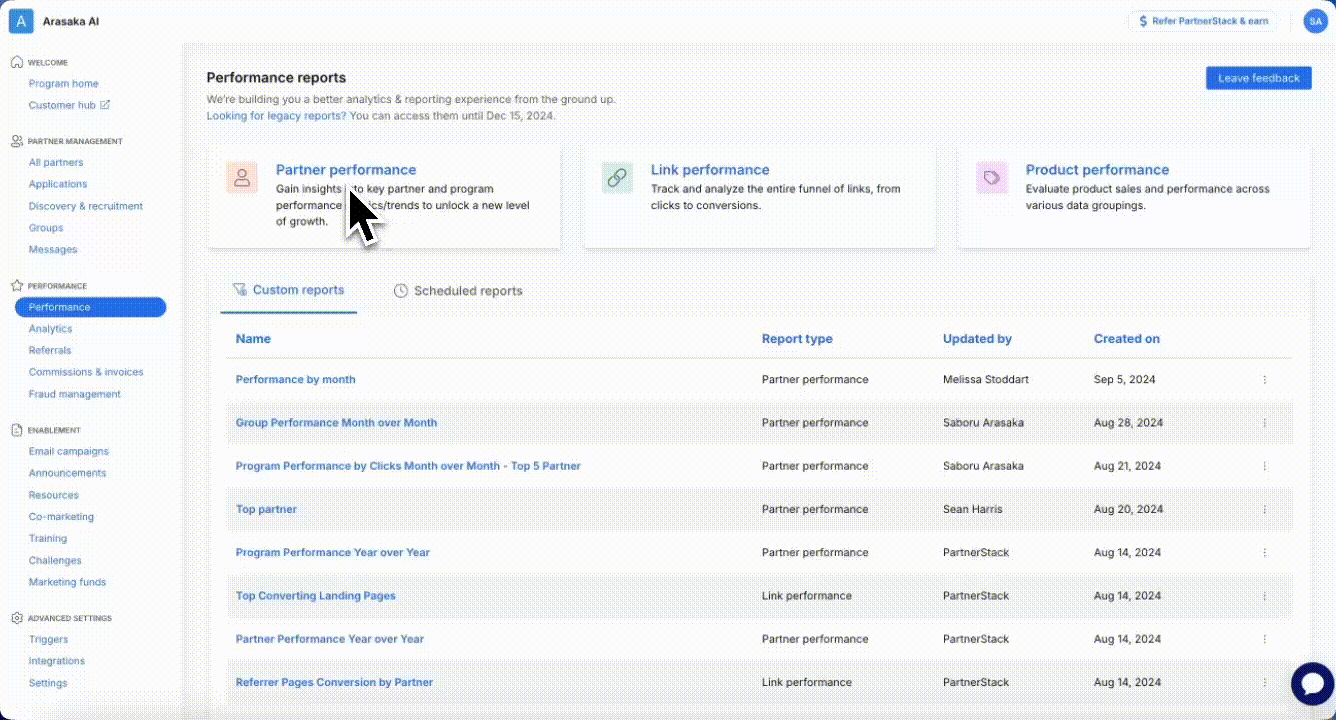Click the Leave feedback button
This screenshot has width=1336, height=720.
pos(1259,78)
